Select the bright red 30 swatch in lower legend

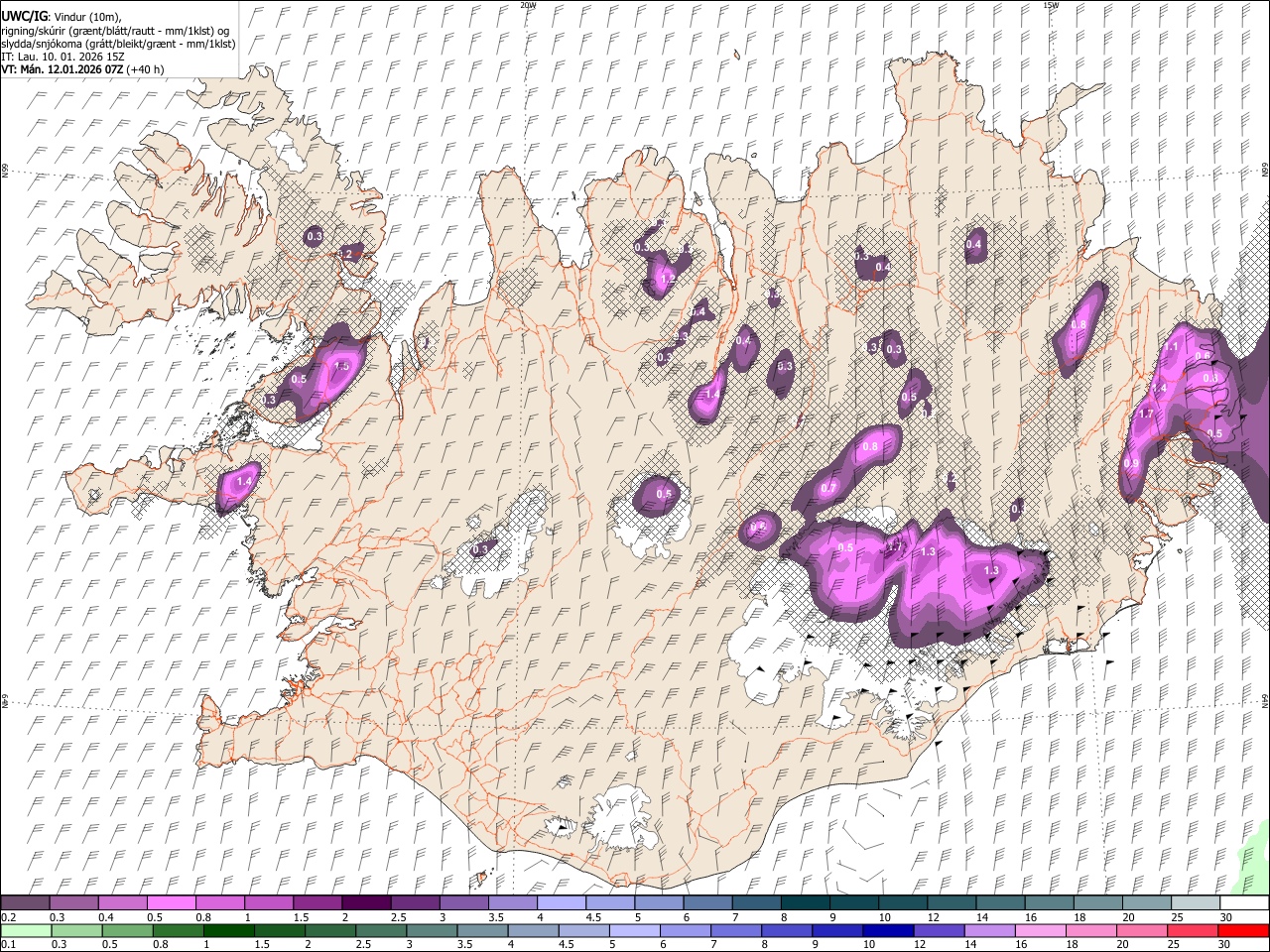point(1242,930)
